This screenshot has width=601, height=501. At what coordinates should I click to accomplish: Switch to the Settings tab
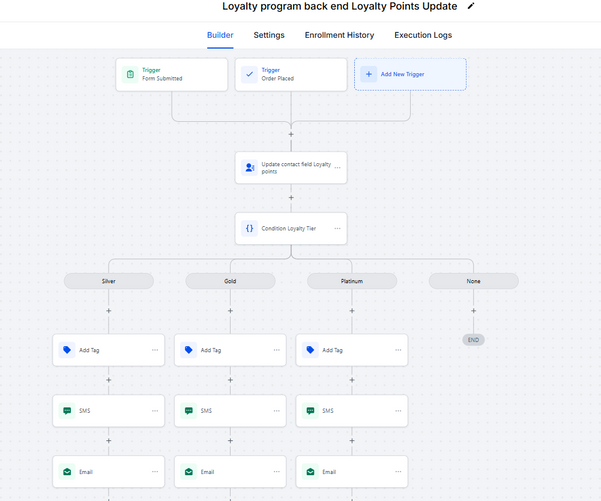268,35
